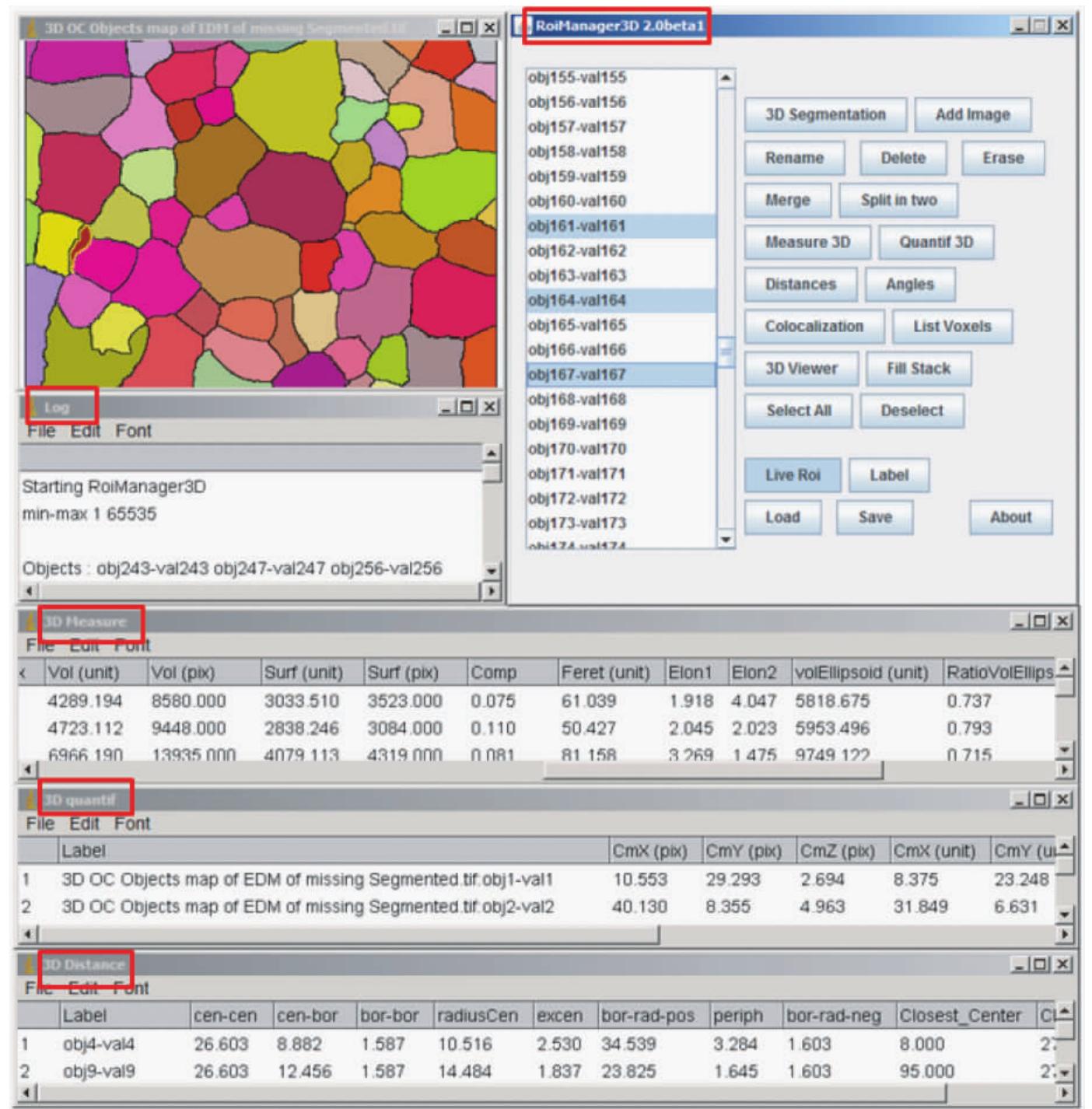Compute Distances between selected objects

pyautogui.click(x=800, y=285)
